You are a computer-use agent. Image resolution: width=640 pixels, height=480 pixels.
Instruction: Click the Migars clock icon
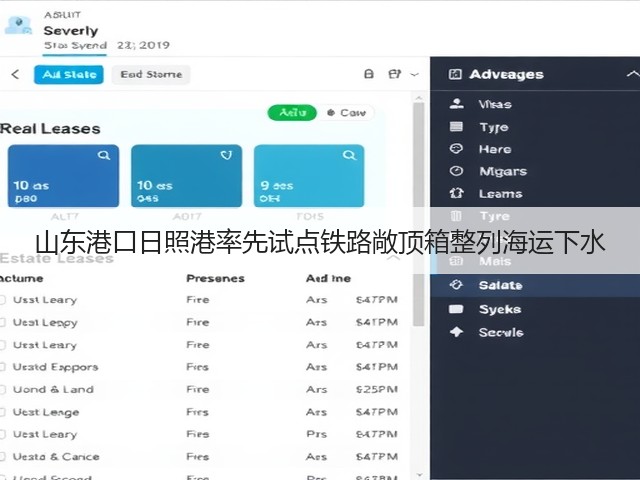click(456, 171)
